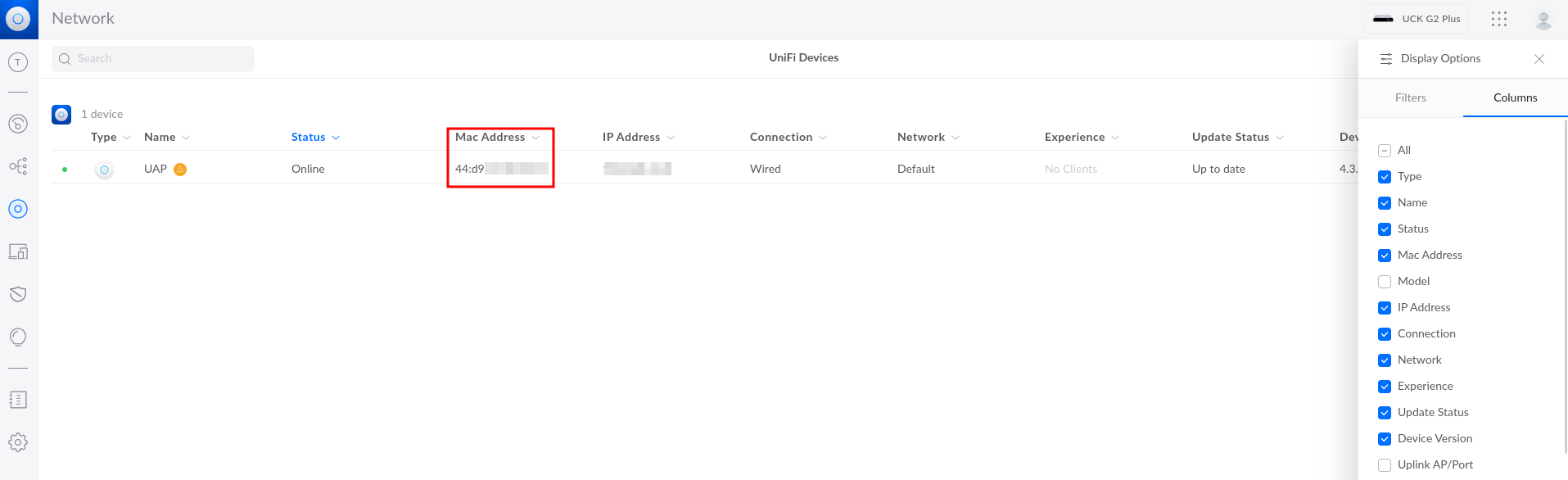The height and width of the screenshot is (480, 1568).
Task: Click the Update Status column chevron
Action: pos(1280,138)
